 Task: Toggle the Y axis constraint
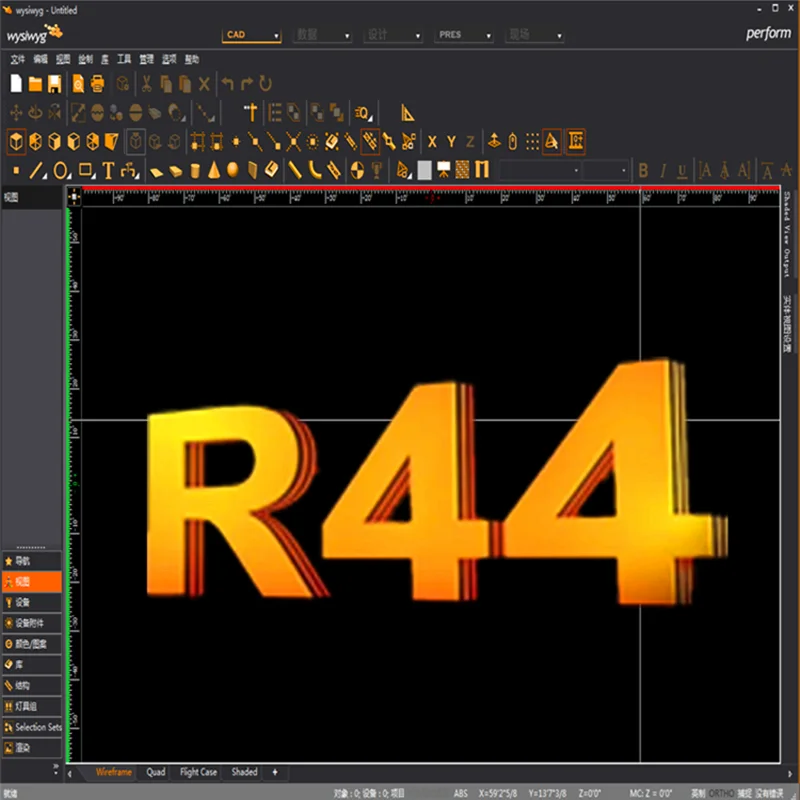tap(451, 142)
